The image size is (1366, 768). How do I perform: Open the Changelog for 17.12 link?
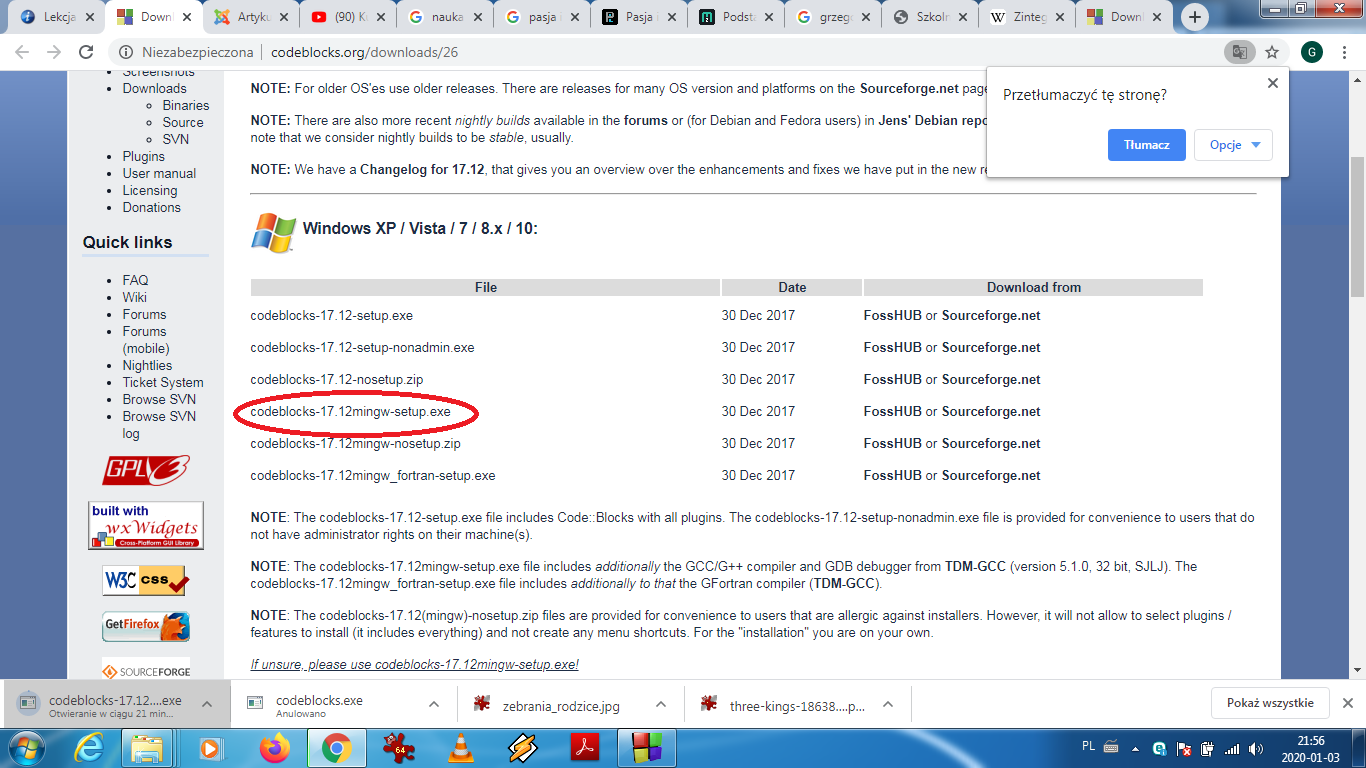point(422,169)
